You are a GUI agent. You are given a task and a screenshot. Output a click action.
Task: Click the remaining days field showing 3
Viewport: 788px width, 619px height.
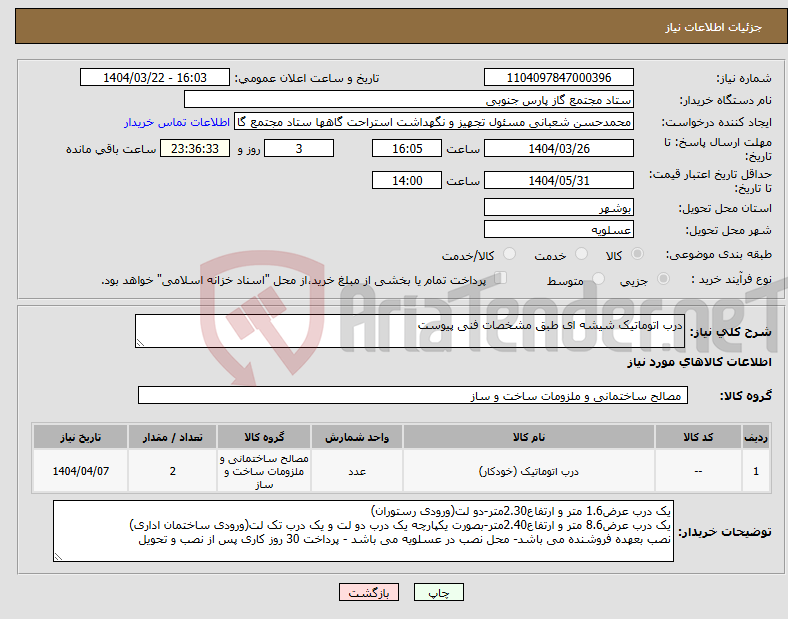299,148
